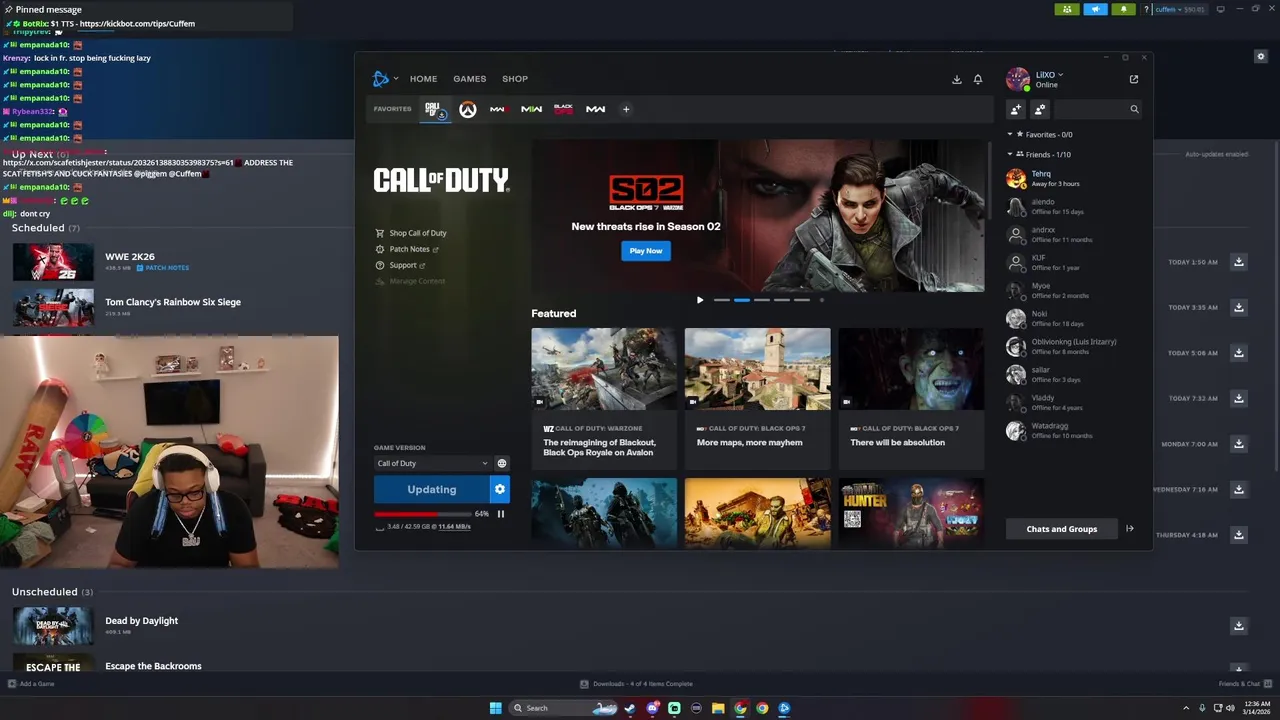
Task: Open friend settings icon beside add friend
Action: (x=1040, y=109)
